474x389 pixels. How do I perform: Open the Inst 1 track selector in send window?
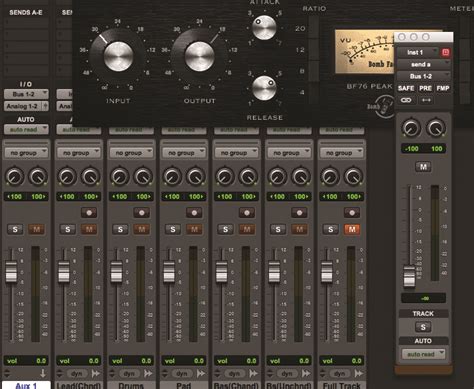tap(418, 52)
